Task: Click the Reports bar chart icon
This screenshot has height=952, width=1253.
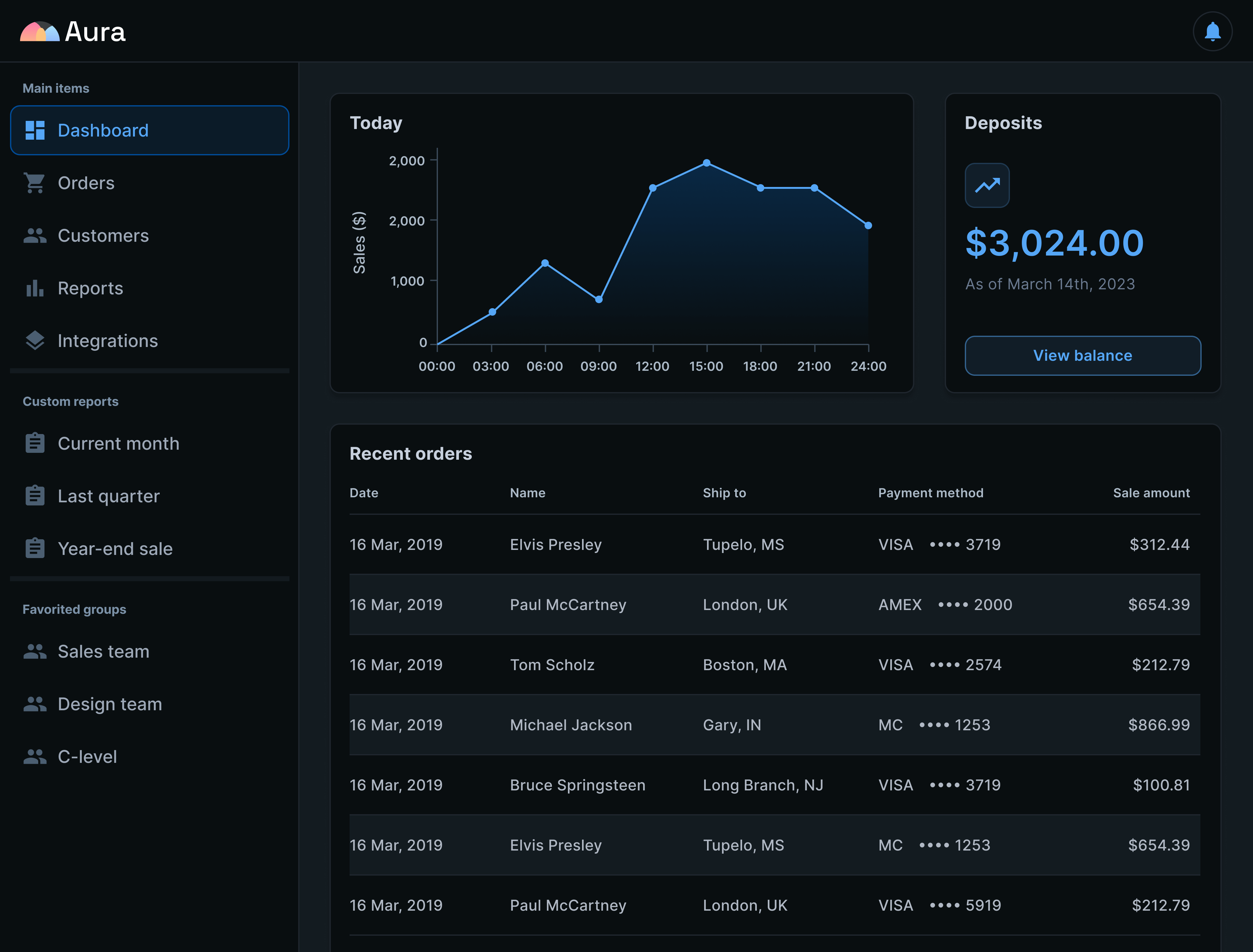Action: pos(34,288)
